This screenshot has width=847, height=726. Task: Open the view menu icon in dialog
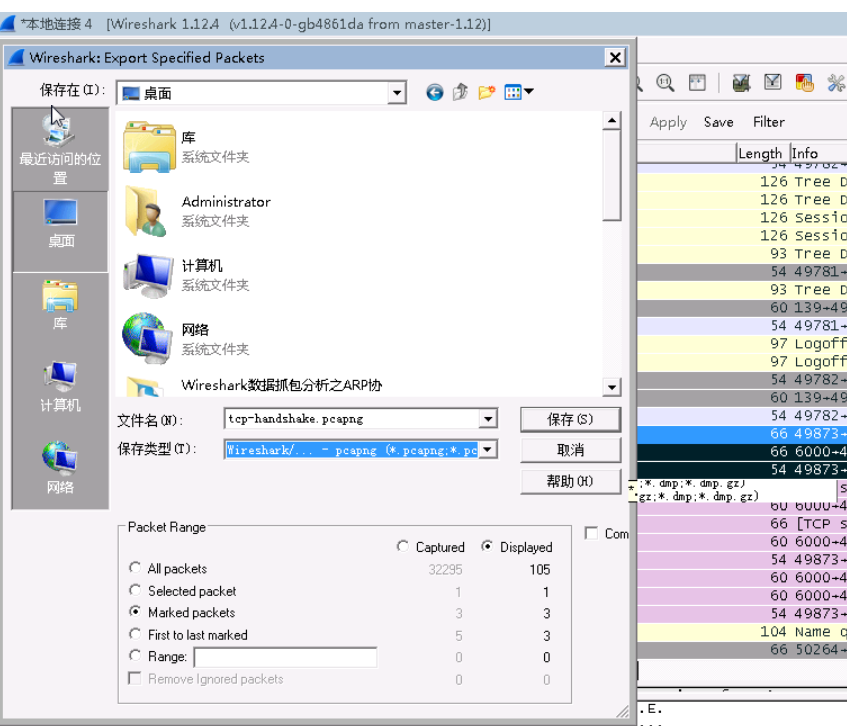(x=513, y=92)
